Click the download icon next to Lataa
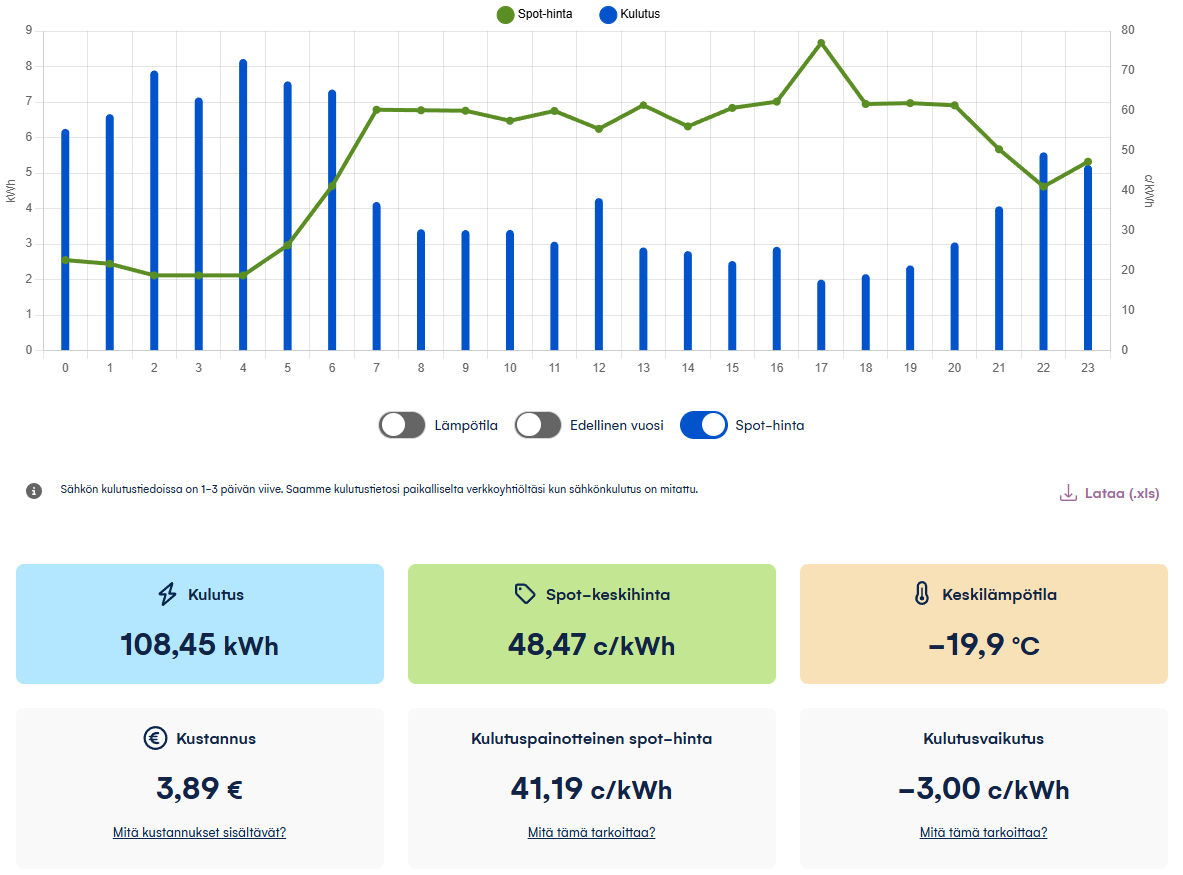The height and width of the screenshot is (875, 1183). (1068, 493)
